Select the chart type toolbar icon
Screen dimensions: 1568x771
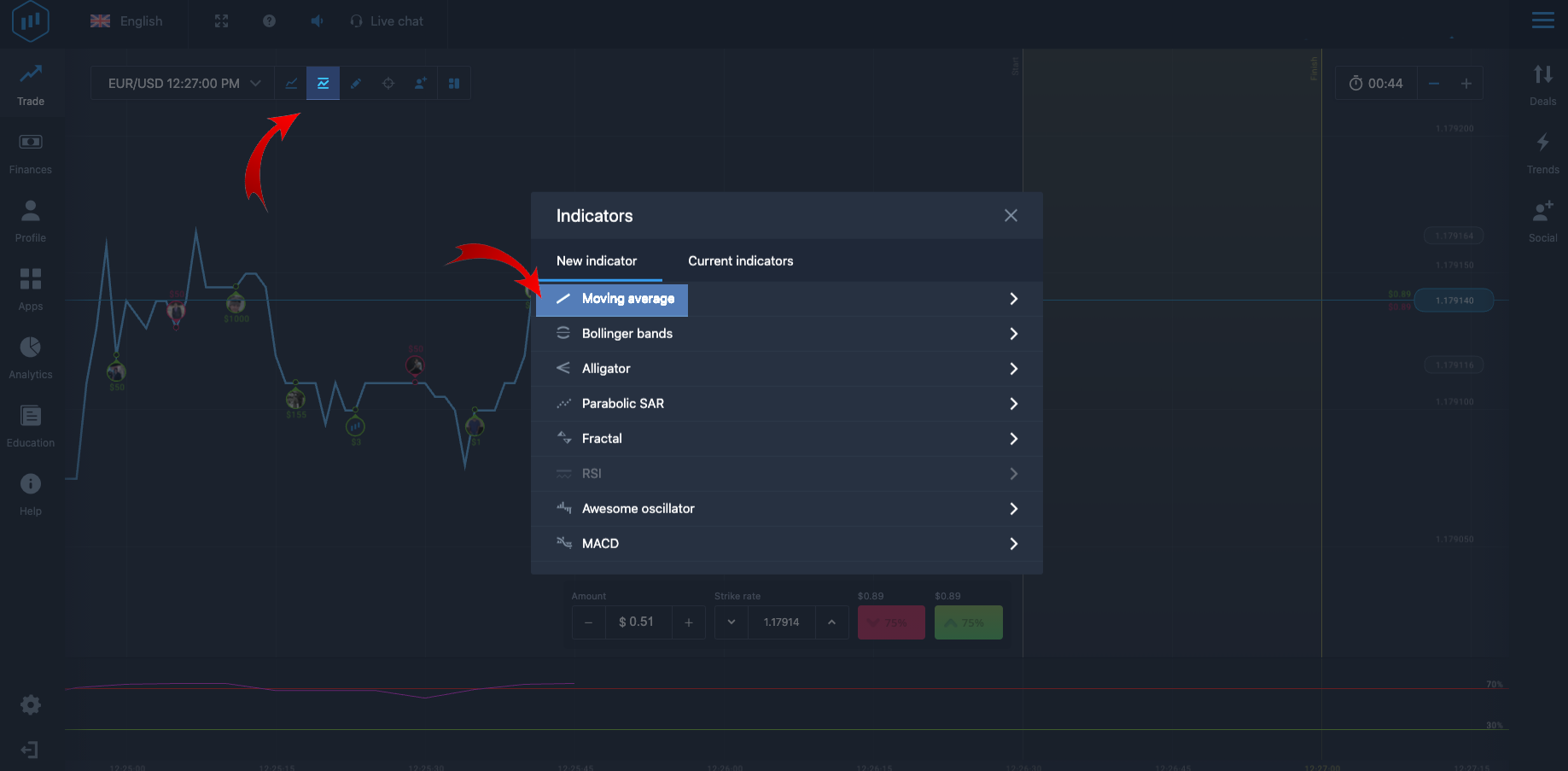tap(291, 84)
